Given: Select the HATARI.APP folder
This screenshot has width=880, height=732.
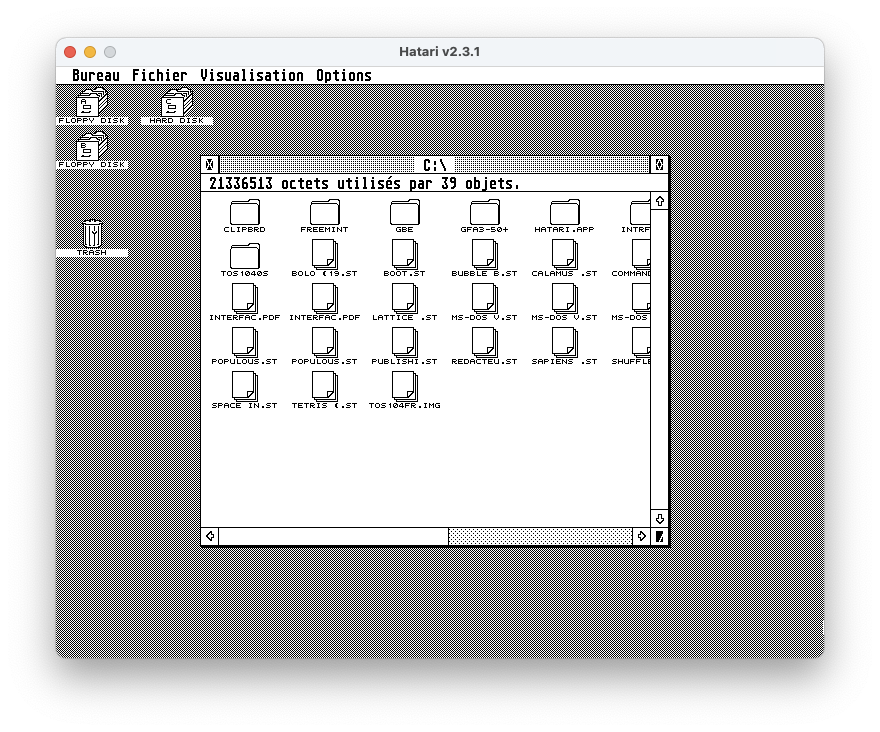Looking at the screenshot, I should point(565,216).
